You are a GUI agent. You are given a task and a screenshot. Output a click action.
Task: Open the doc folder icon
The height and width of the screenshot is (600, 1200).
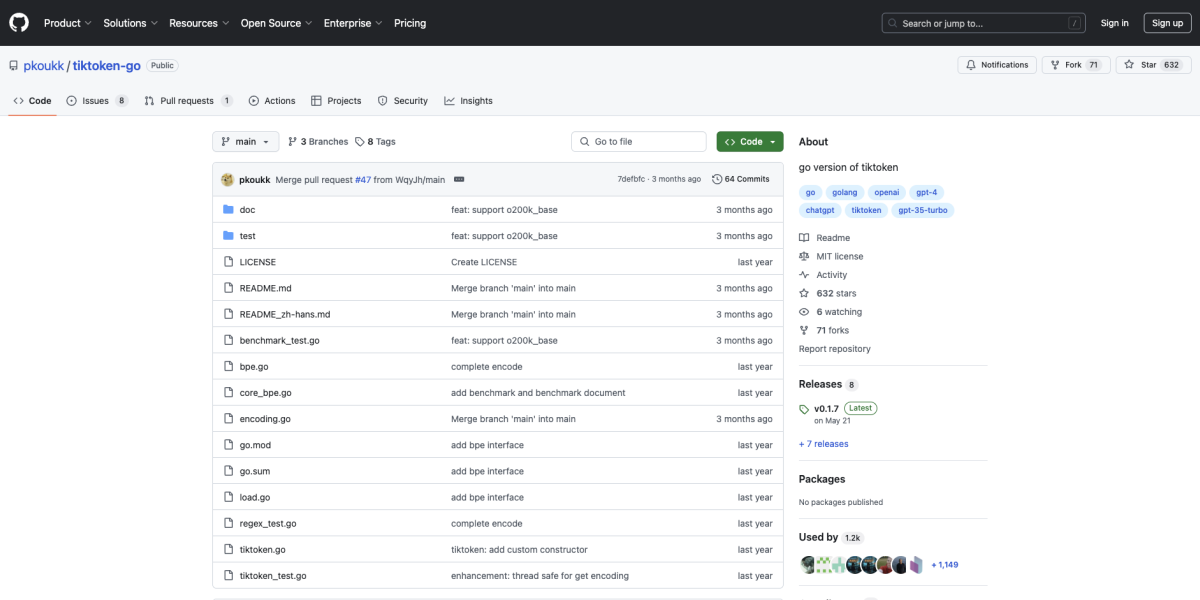pos(229,209)
